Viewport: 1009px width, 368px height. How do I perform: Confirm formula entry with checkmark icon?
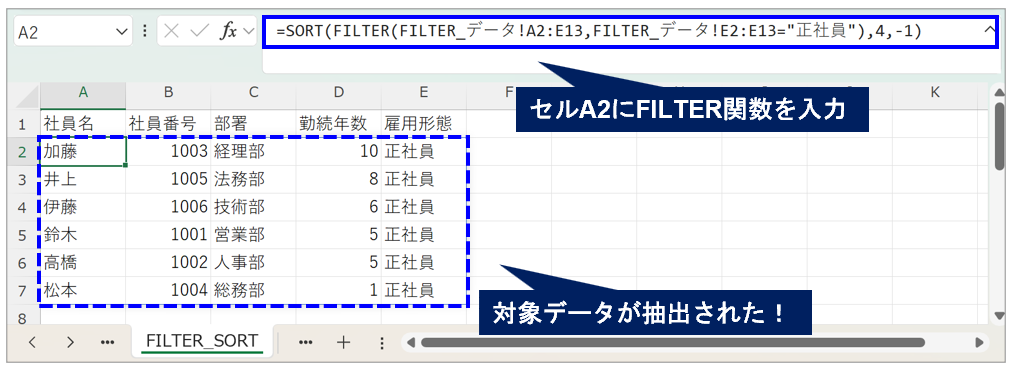[200, 32]
